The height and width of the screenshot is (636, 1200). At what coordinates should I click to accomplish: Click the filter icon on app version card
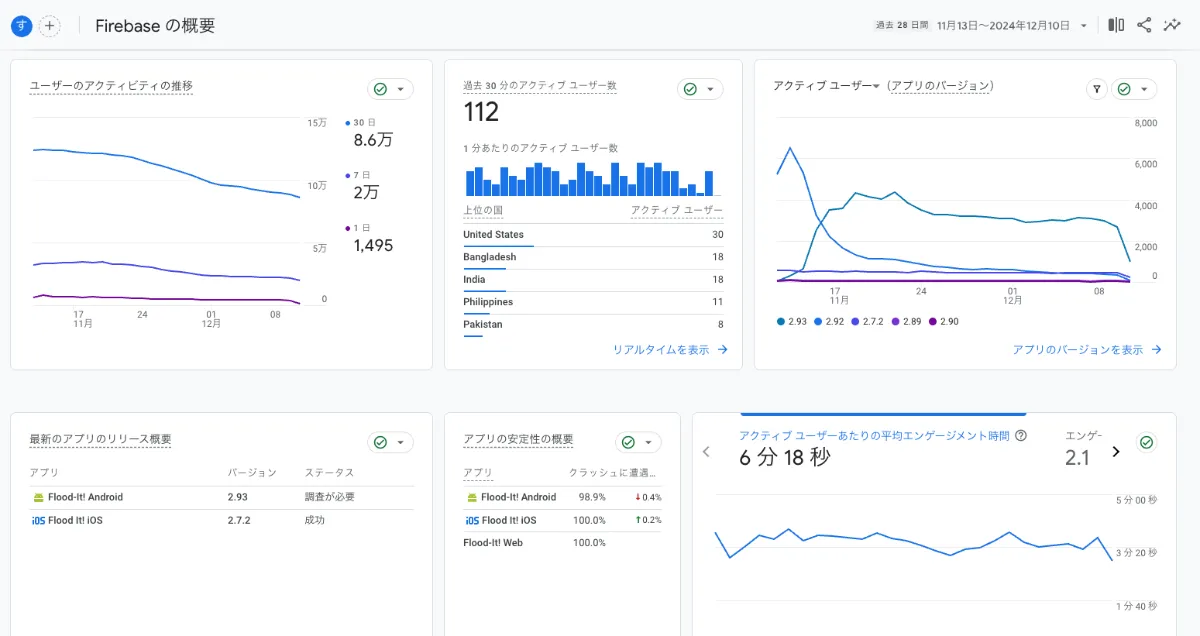pos(1097,89)
